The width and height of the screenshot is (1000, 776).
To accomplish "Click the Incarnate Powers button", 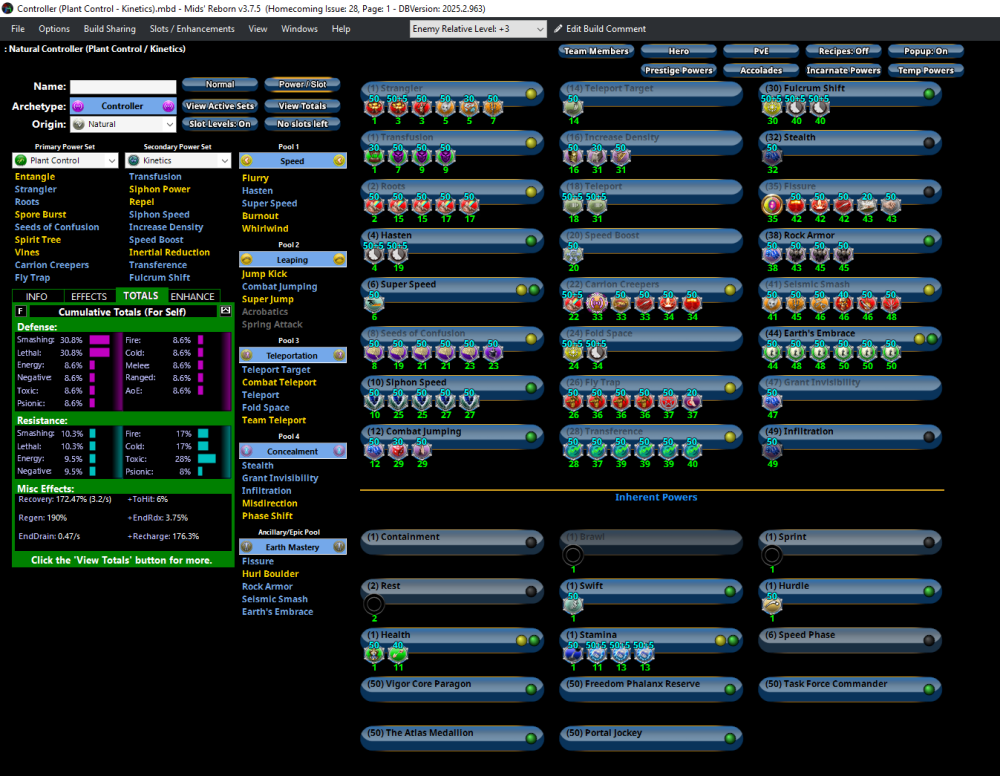I will [843, 71].
